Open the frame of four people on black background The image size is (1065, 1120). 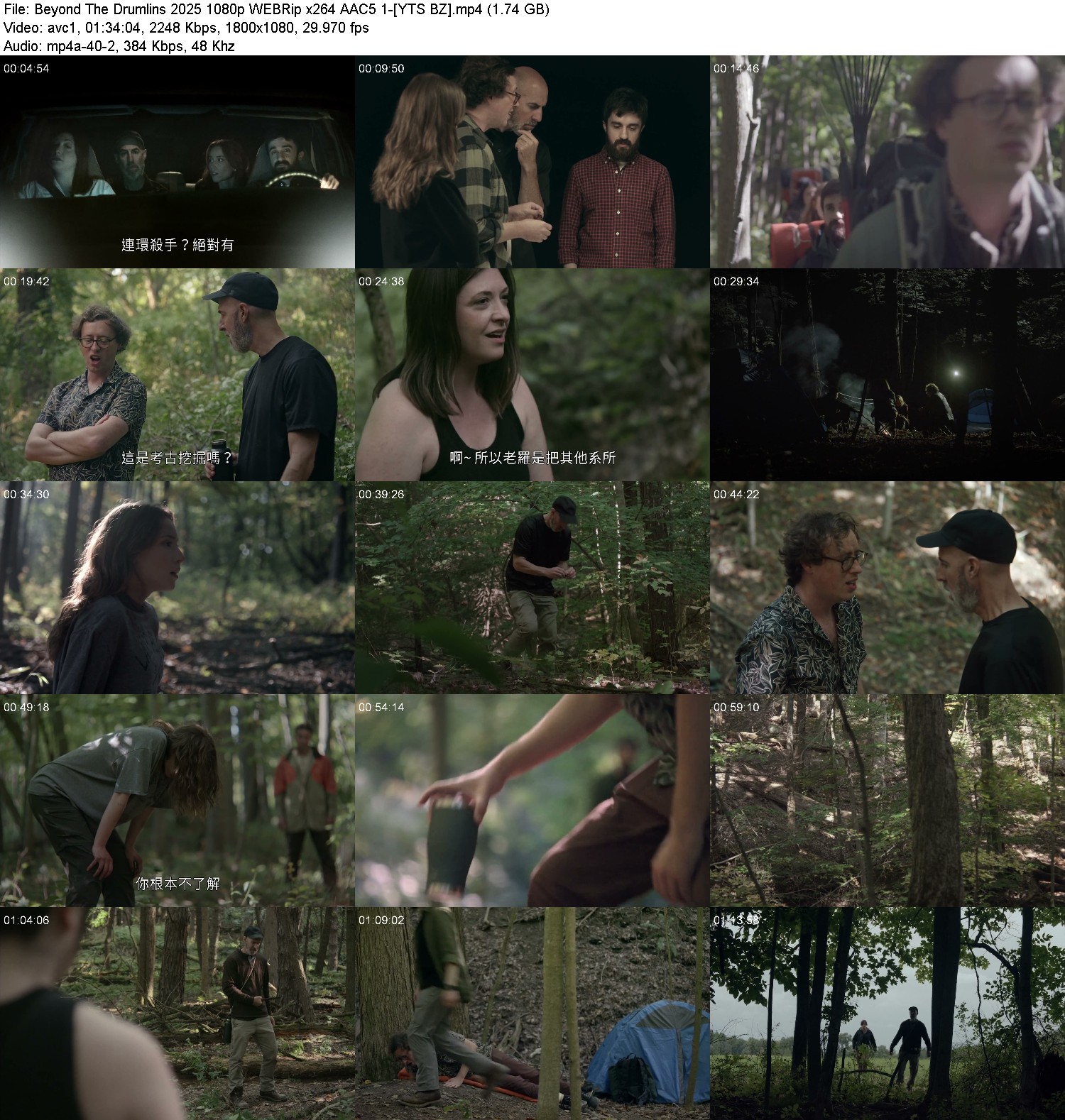tap(532, 162)
